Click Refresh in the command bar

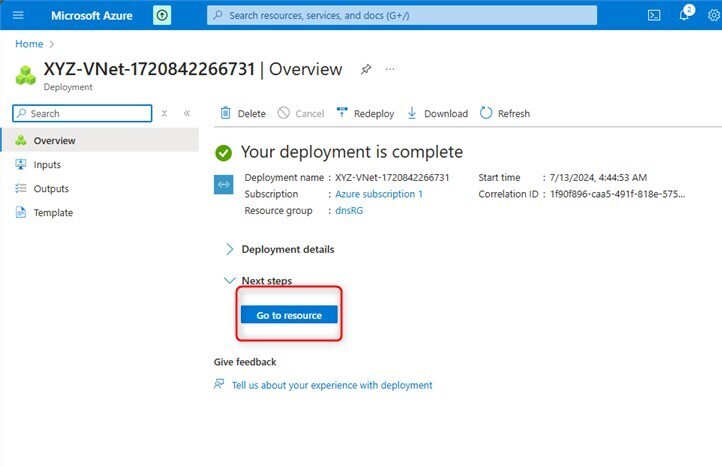tap(505, 113)
